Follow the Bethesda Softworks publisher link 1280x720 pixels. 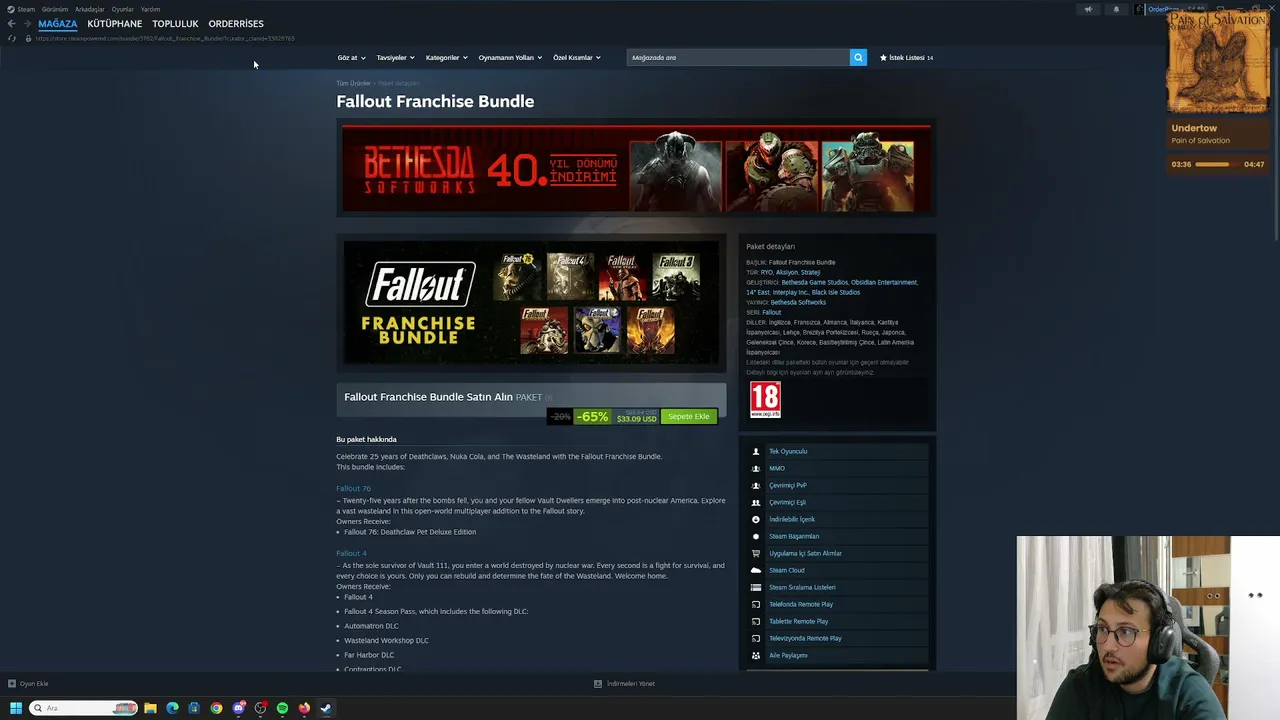pos(798,302)
